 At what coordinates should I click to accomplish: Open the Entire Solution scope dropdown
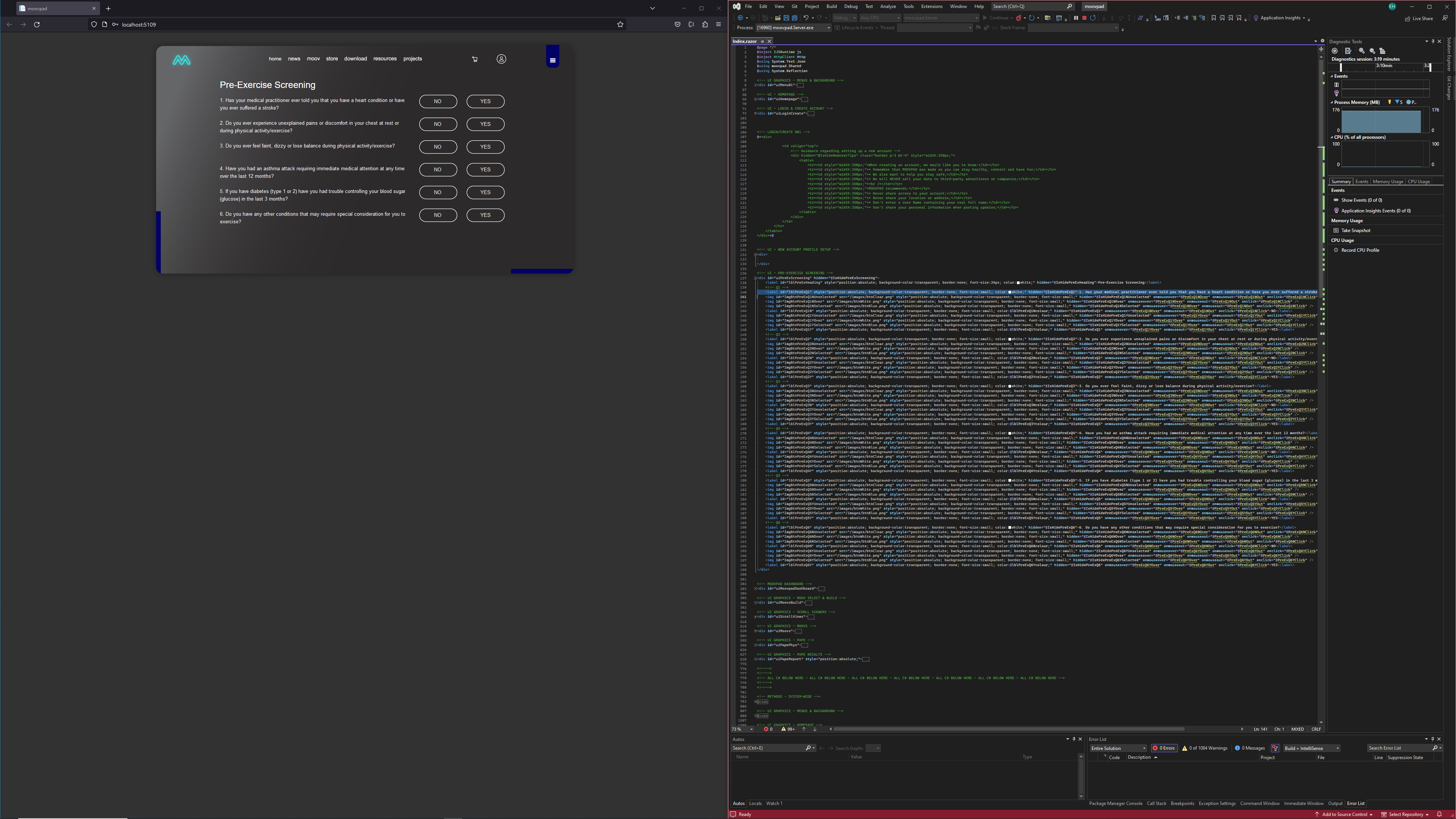(1118, 748)
